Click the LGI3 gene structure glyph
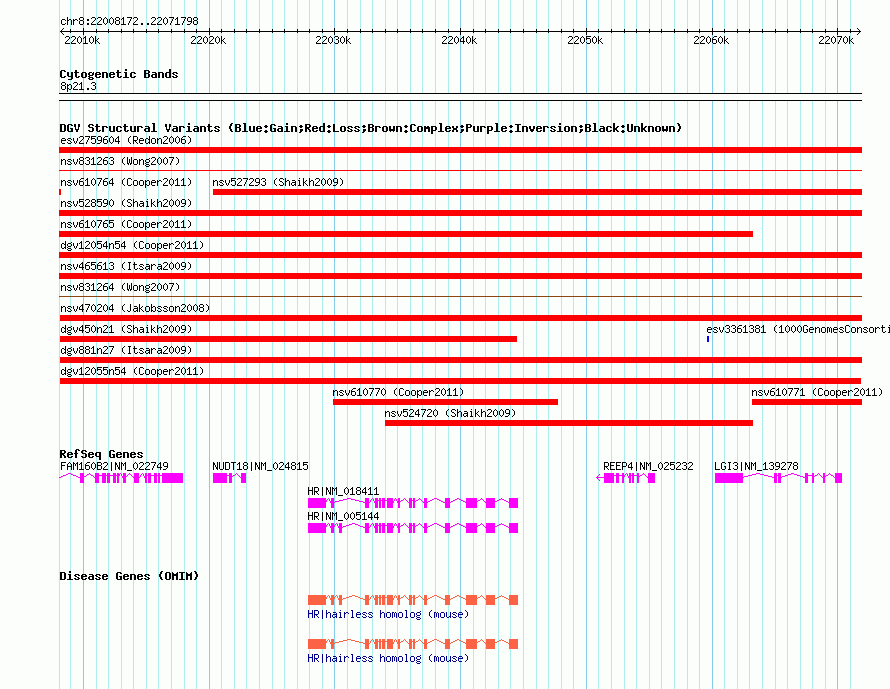The image size is (890, 689). (x=778, y=478)
